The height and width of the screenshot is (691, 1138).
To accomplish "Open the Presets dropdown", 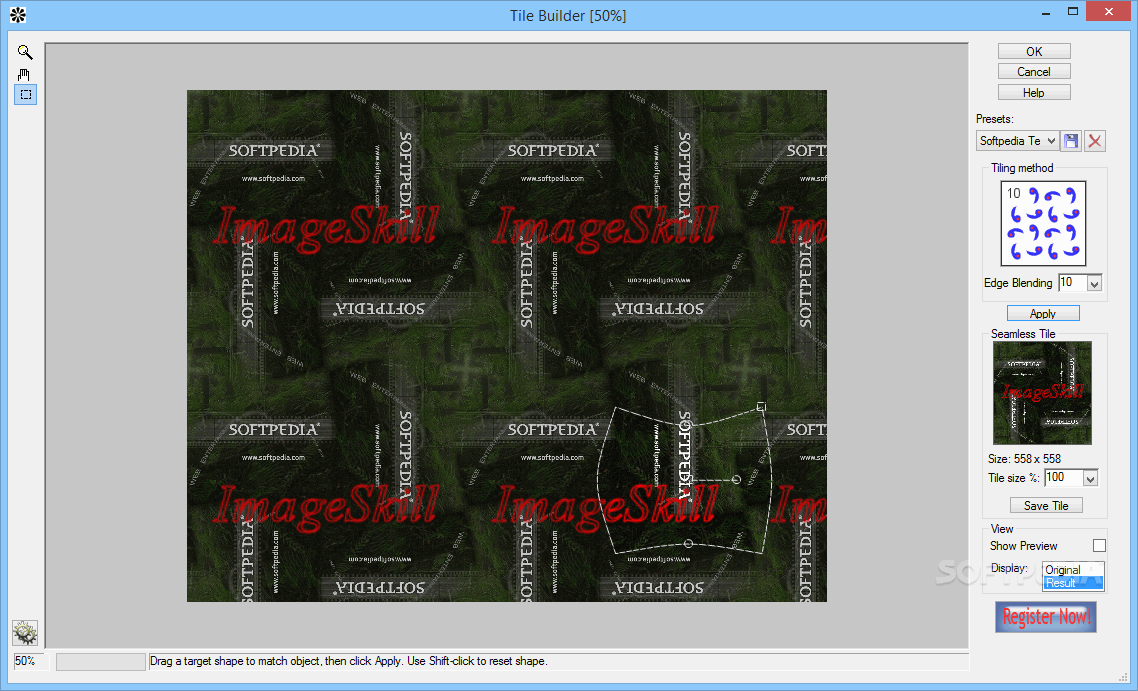I will click(x=1017, y=141).
